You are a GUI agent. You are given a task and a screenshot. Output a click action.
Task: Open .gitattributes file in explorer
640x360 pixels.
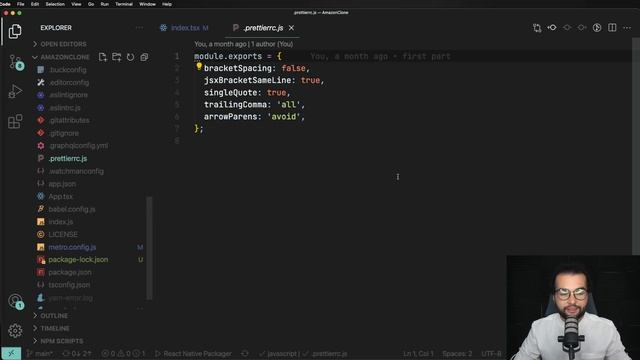point(69,120)
